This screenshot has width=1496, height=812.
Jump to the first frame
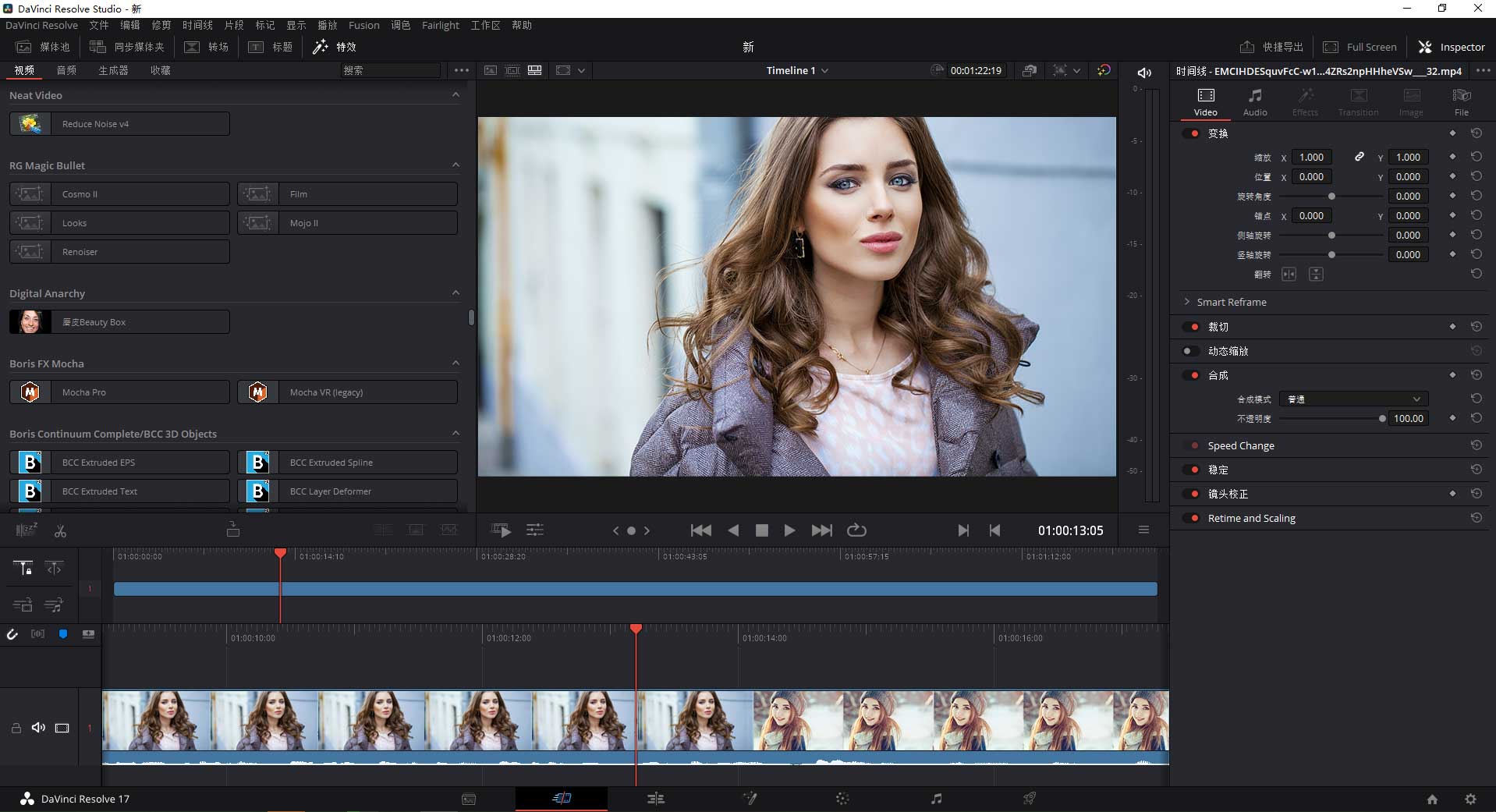tap(700, 530)
